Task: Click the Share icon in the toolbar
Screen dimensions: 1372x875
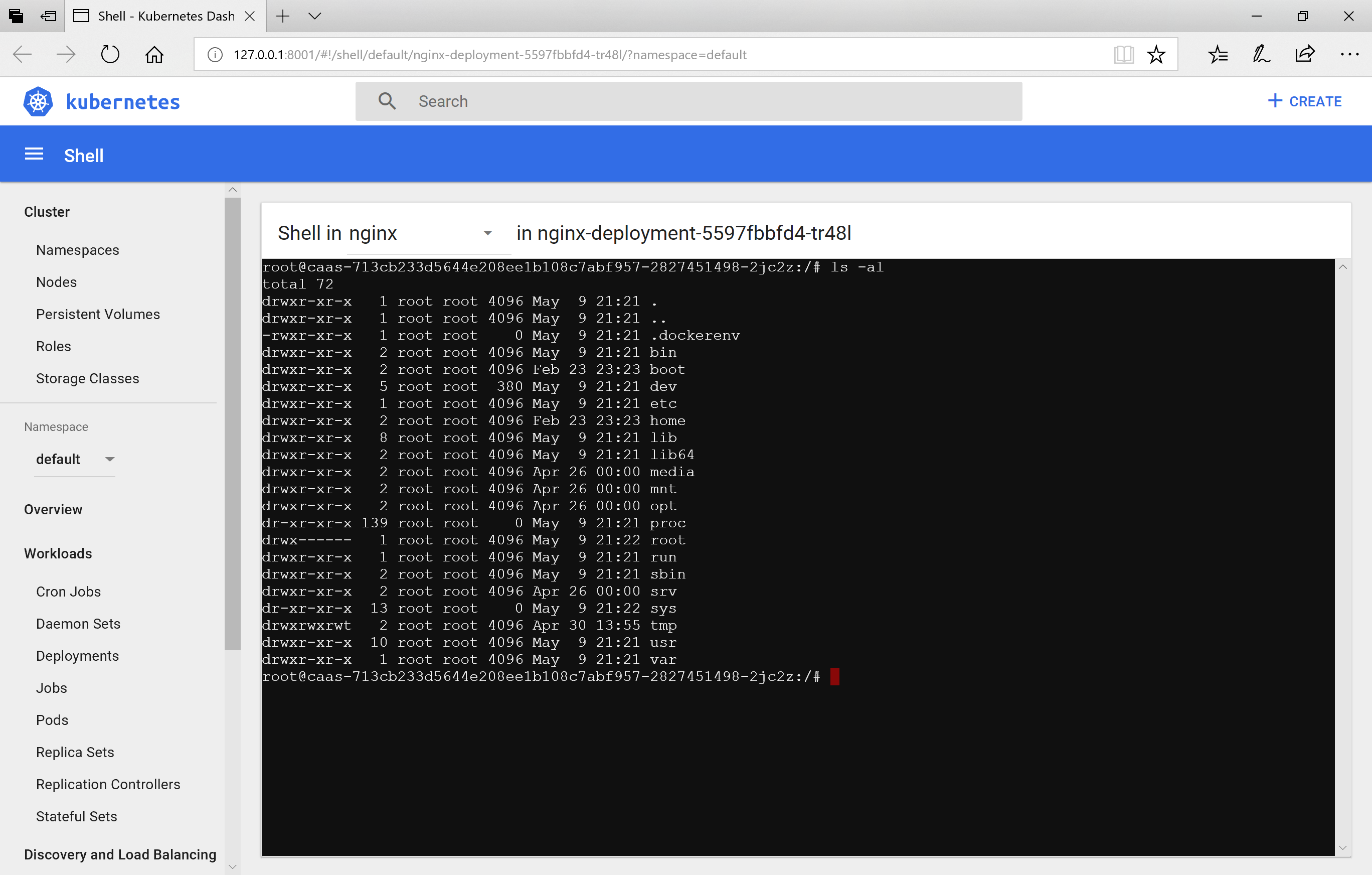Action: tap(1305, 54)
